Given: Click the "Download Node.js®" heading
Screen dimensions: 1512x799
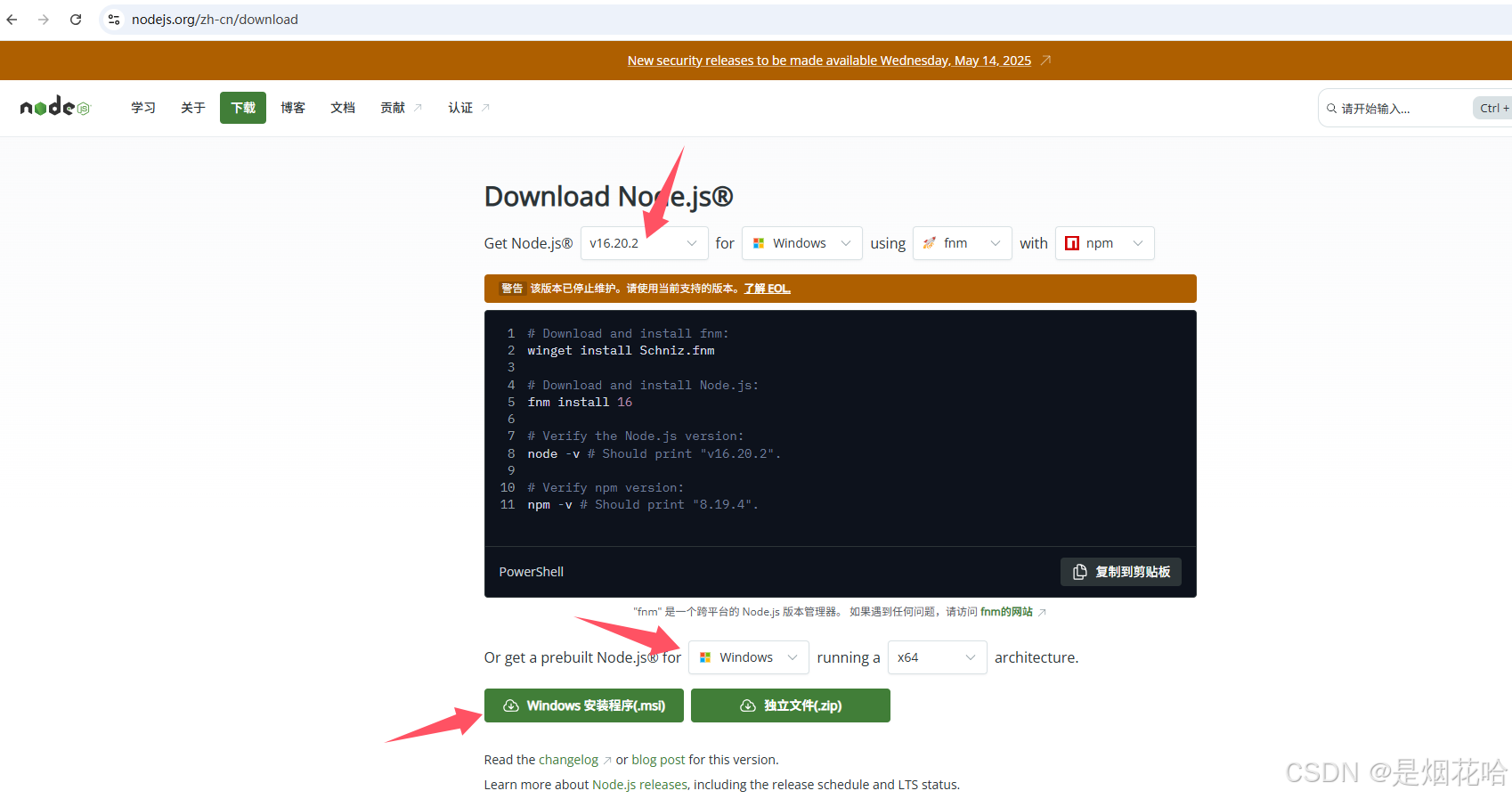Looking at the screenshot, I should [609, 196].
